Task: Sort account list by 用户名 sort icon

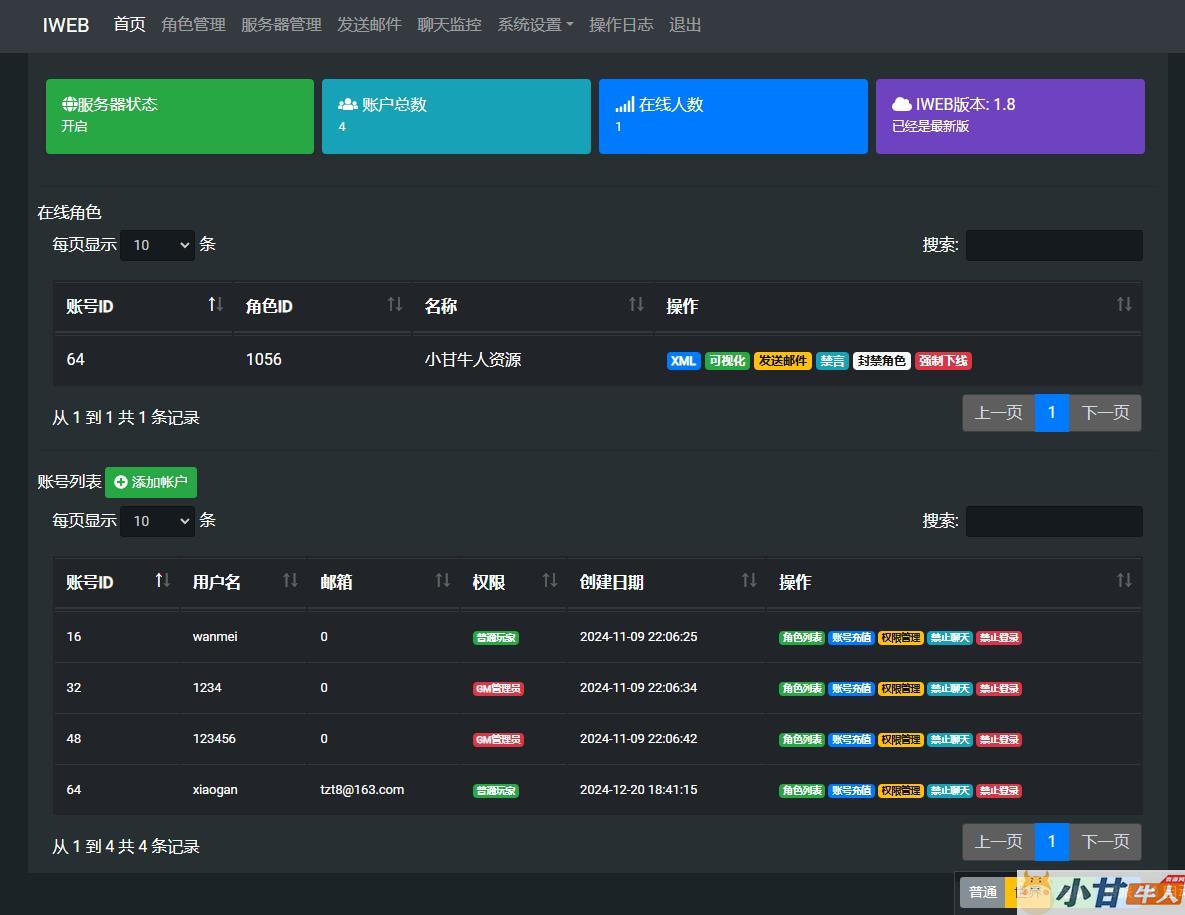Action: click(290, 581)
